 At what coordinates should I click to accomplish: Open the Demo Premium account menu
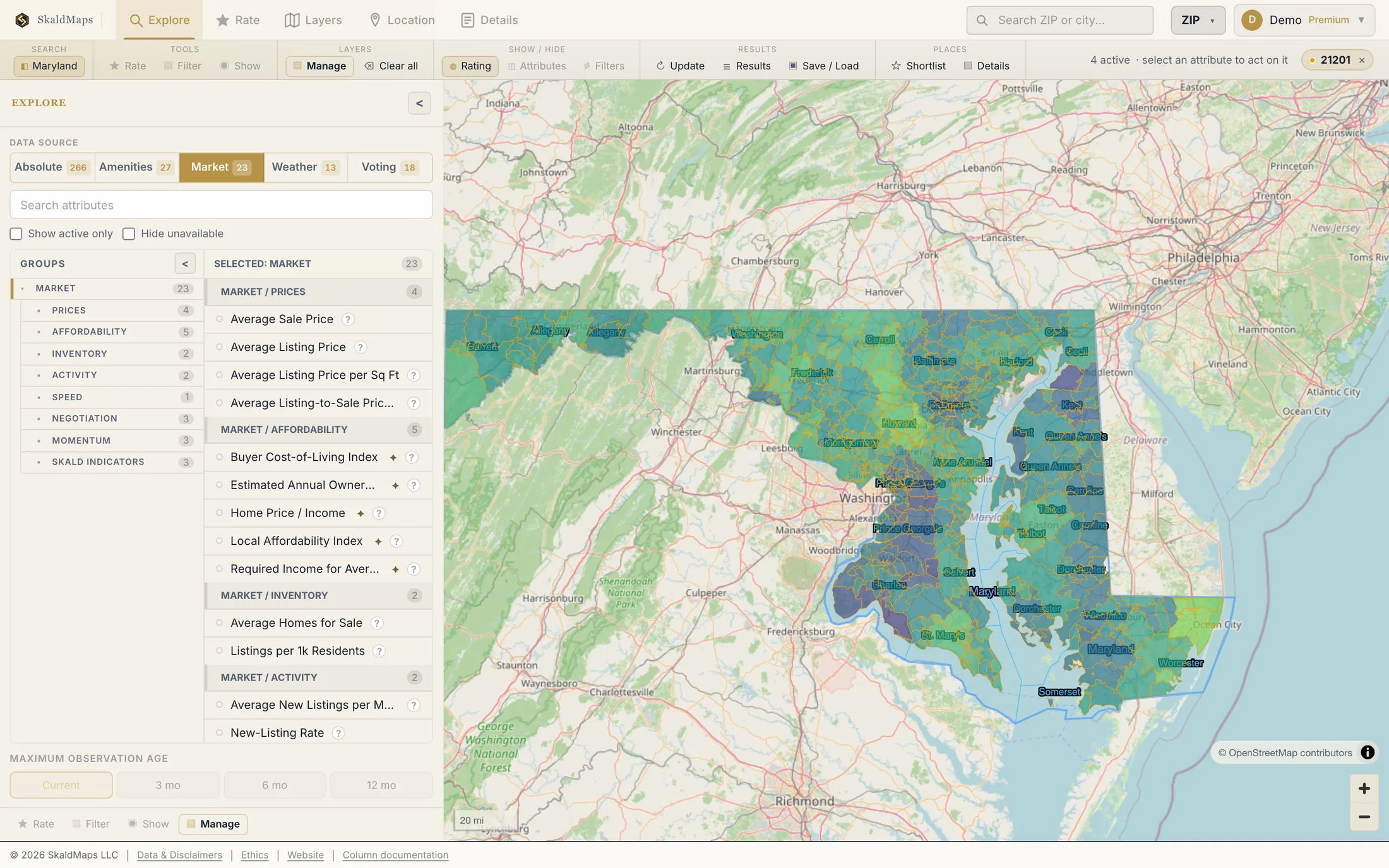point(1304,20)
